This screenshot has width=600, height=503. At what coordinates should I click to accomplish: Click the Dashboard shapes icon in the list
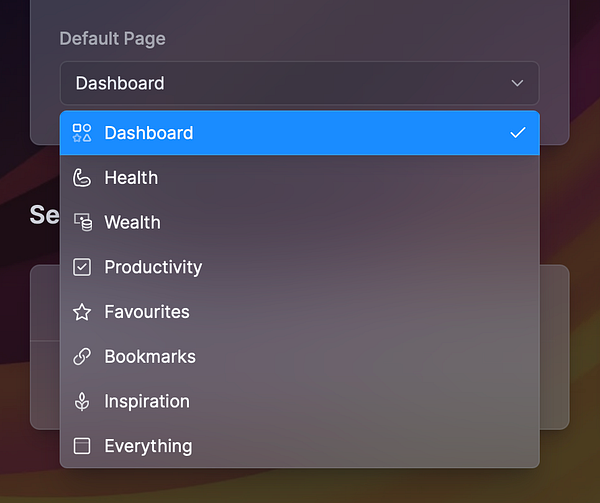82,133
